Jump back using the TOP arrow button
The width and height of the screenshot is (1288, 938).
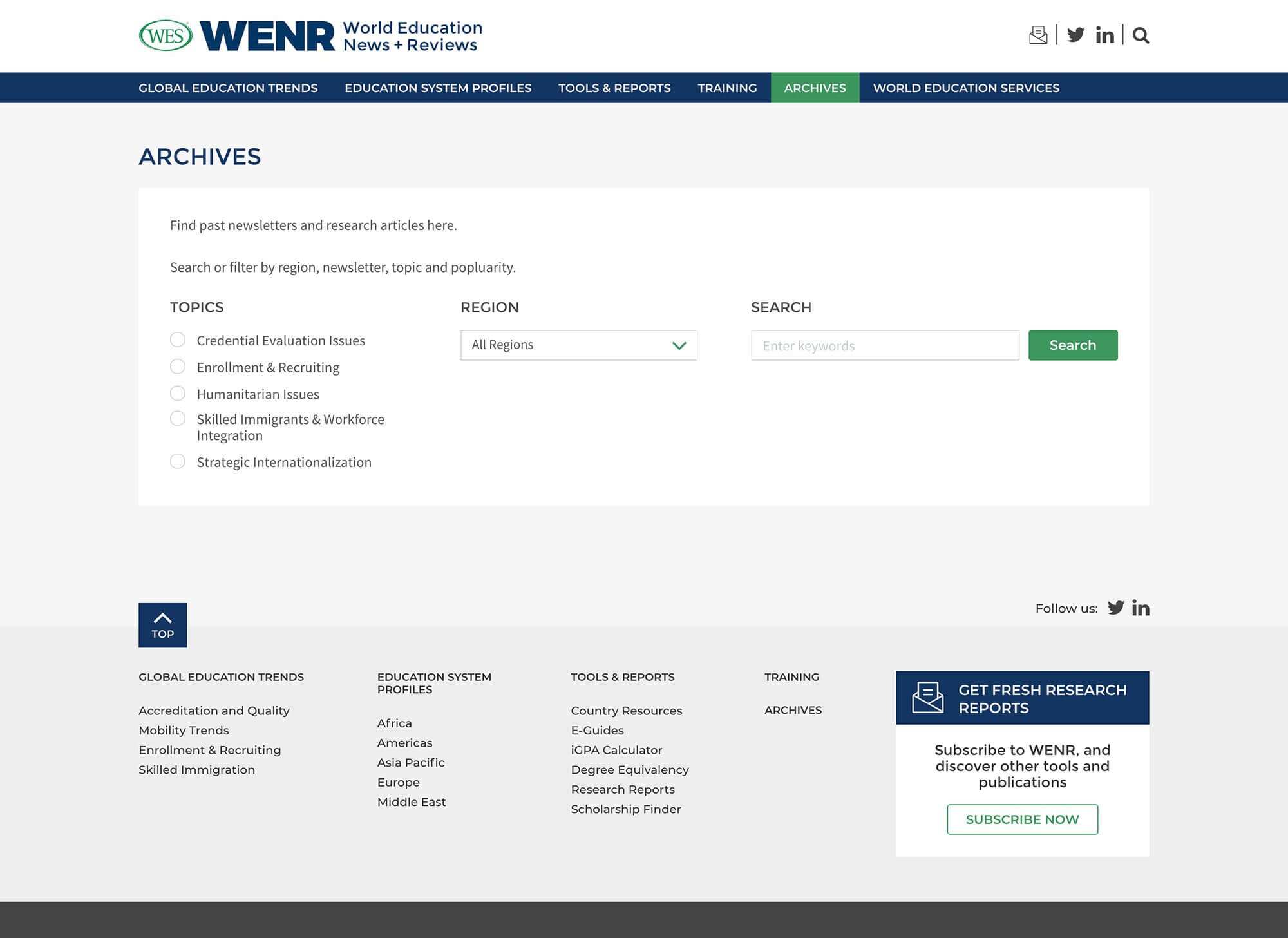[162, 625]
